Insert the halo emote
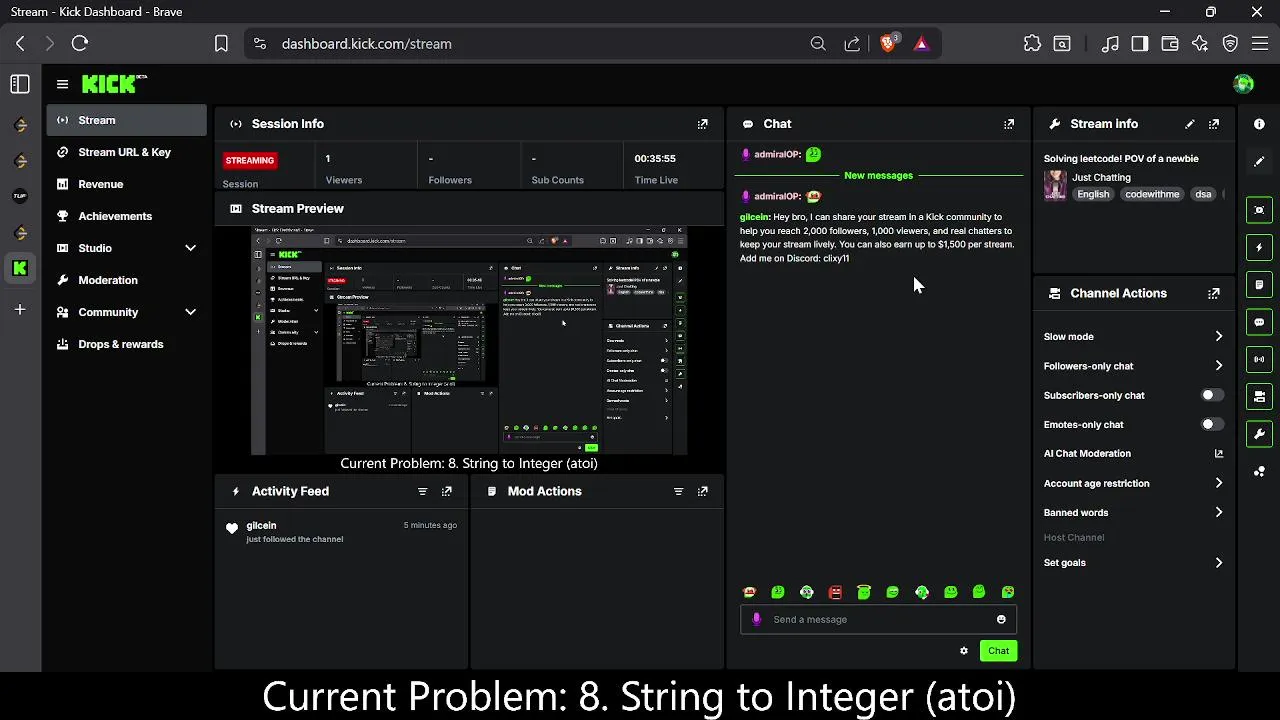The width and height of the screenshot is (1280, 720). coord(864,592)
